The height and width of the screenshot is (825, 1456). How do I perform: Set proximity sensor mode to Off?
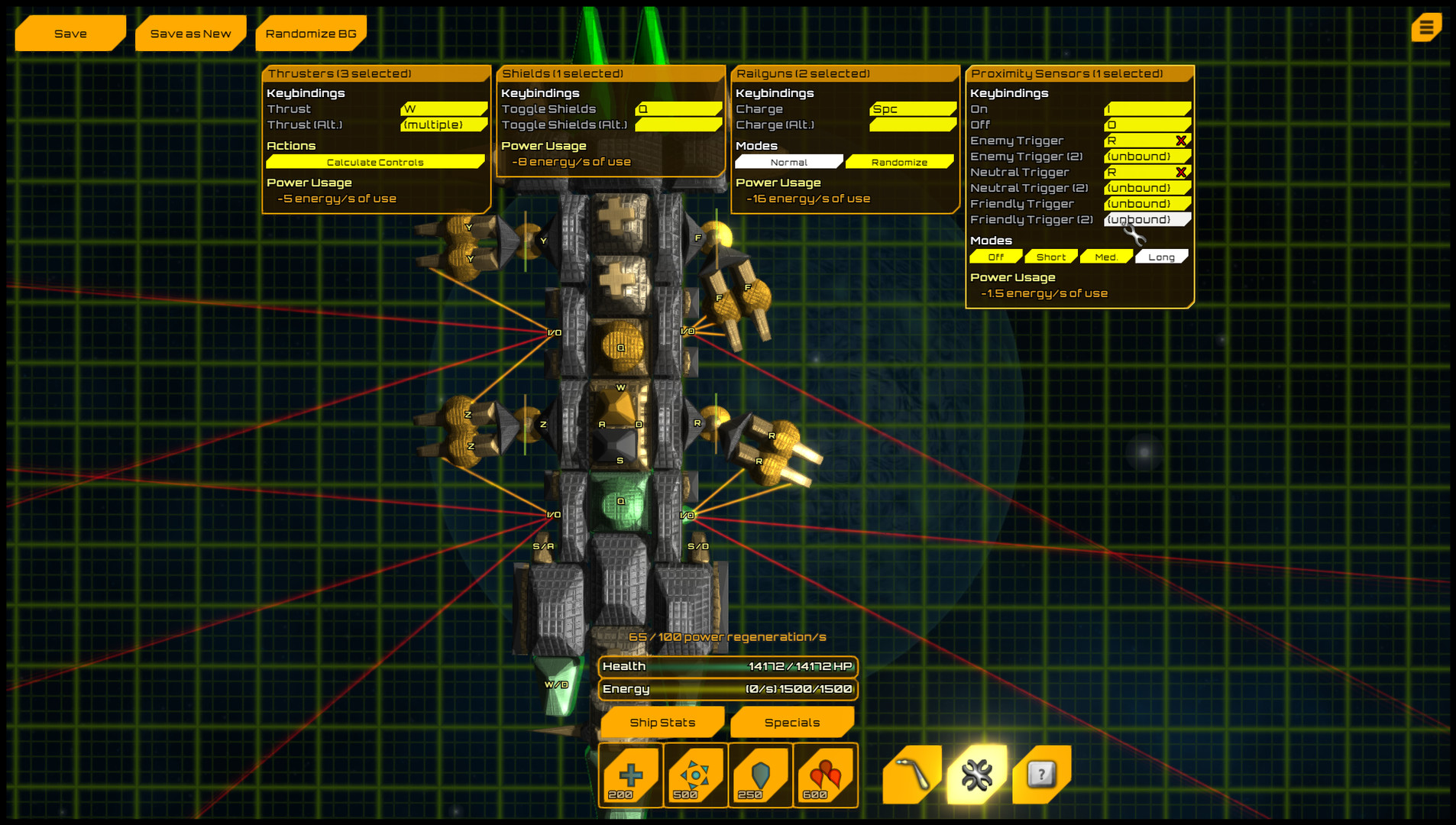click(x=995, y=257)
